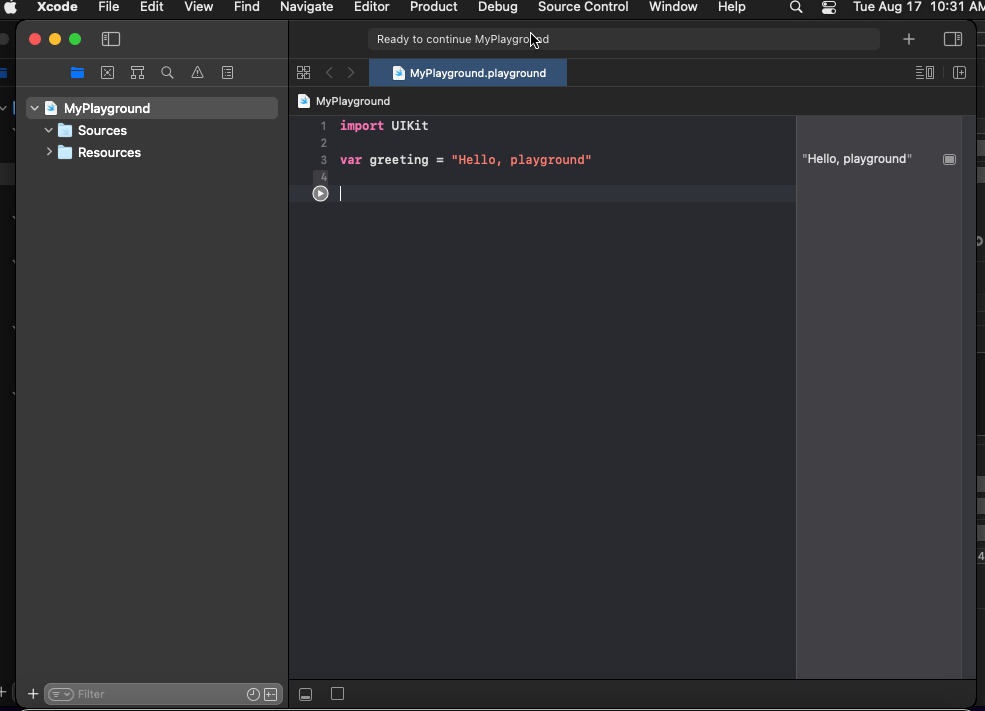Open the Source Control navigator icon
Screen dimensions: 985x711
tap(107, 73)
